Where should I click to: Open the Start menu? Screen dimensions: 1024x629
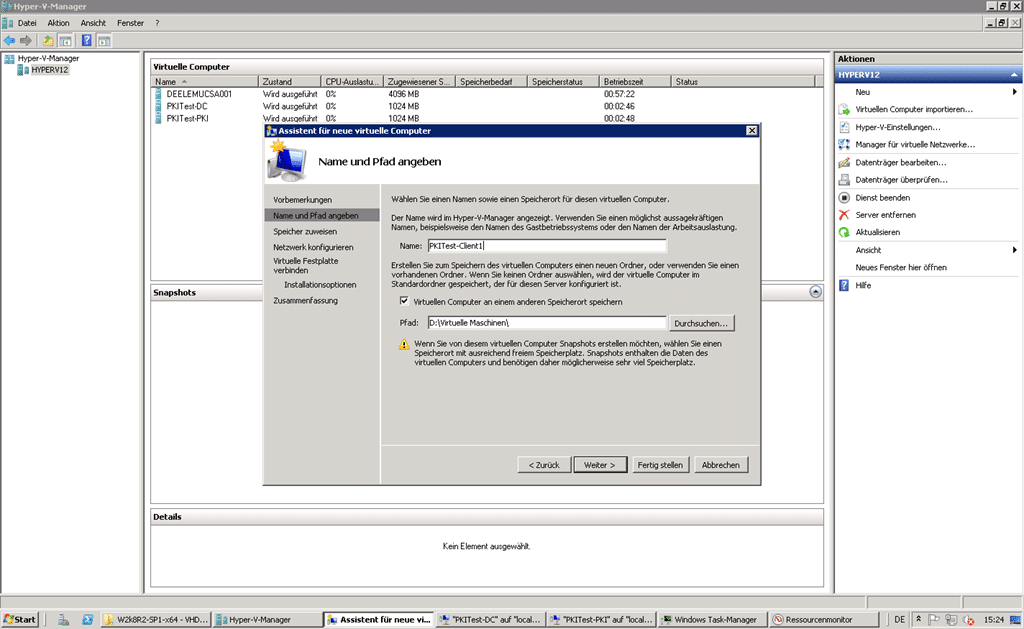[20, 619]
